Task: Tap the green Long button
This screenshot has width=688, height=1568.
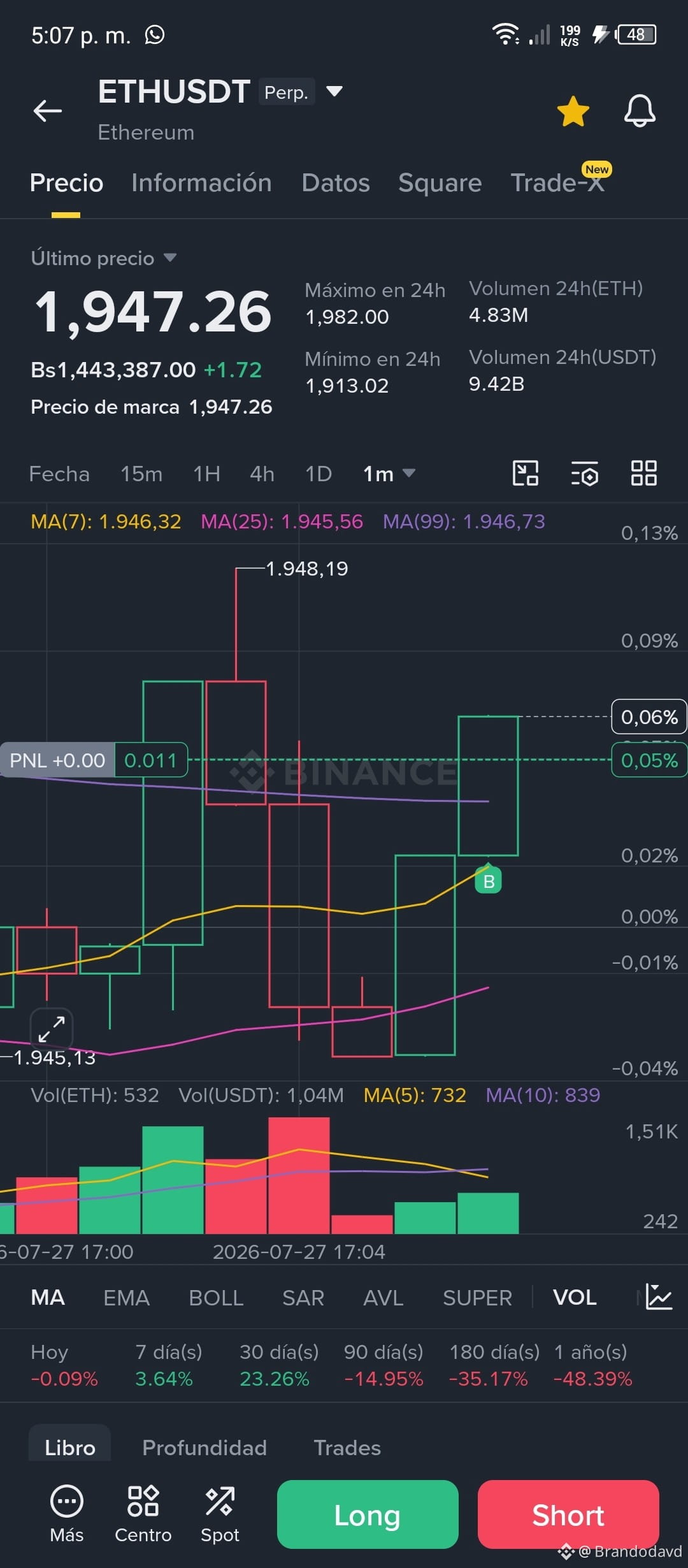Action: (x=368, y=1514)
